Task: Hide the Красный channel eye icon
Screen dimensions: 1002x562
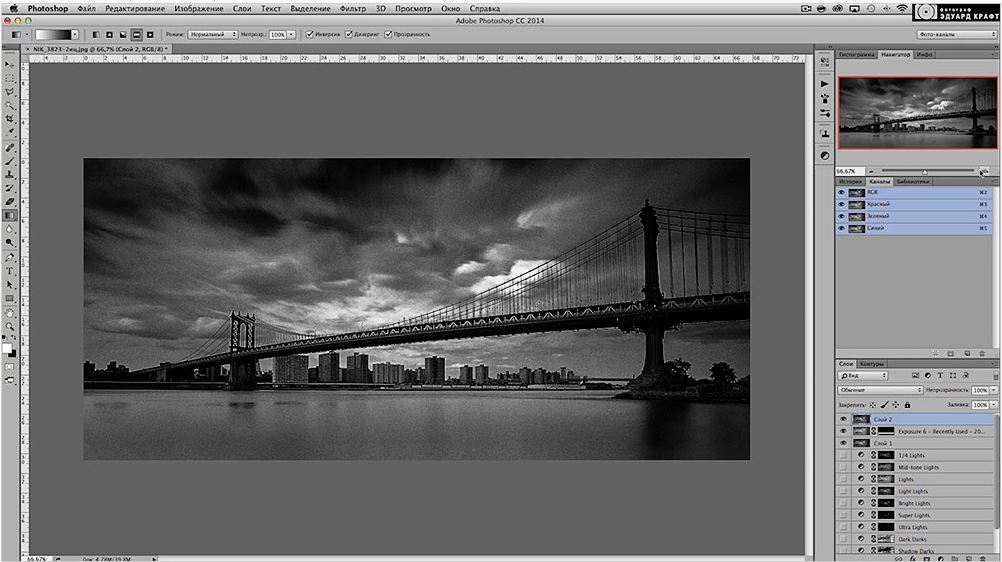Action: (841, 204)
